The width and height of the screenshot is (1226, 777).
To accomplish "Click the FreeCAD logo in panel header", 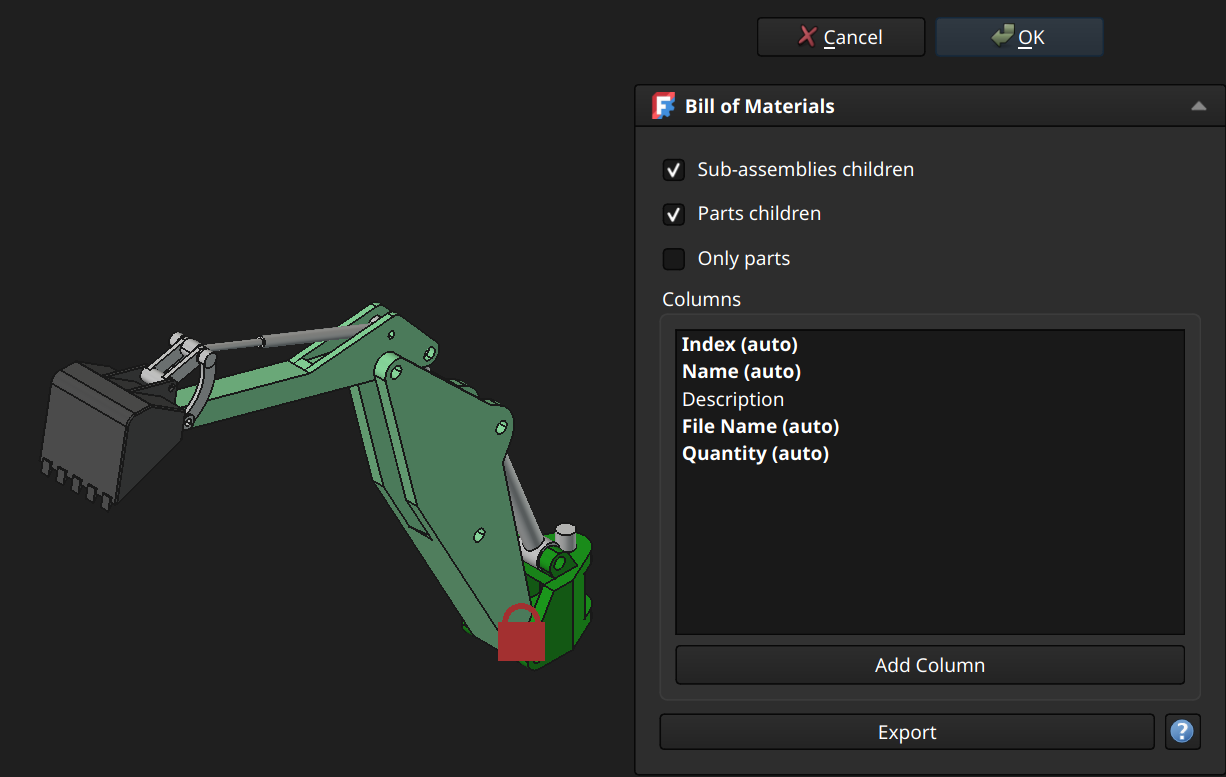I will pyautogui.click(x=663, y=106).
